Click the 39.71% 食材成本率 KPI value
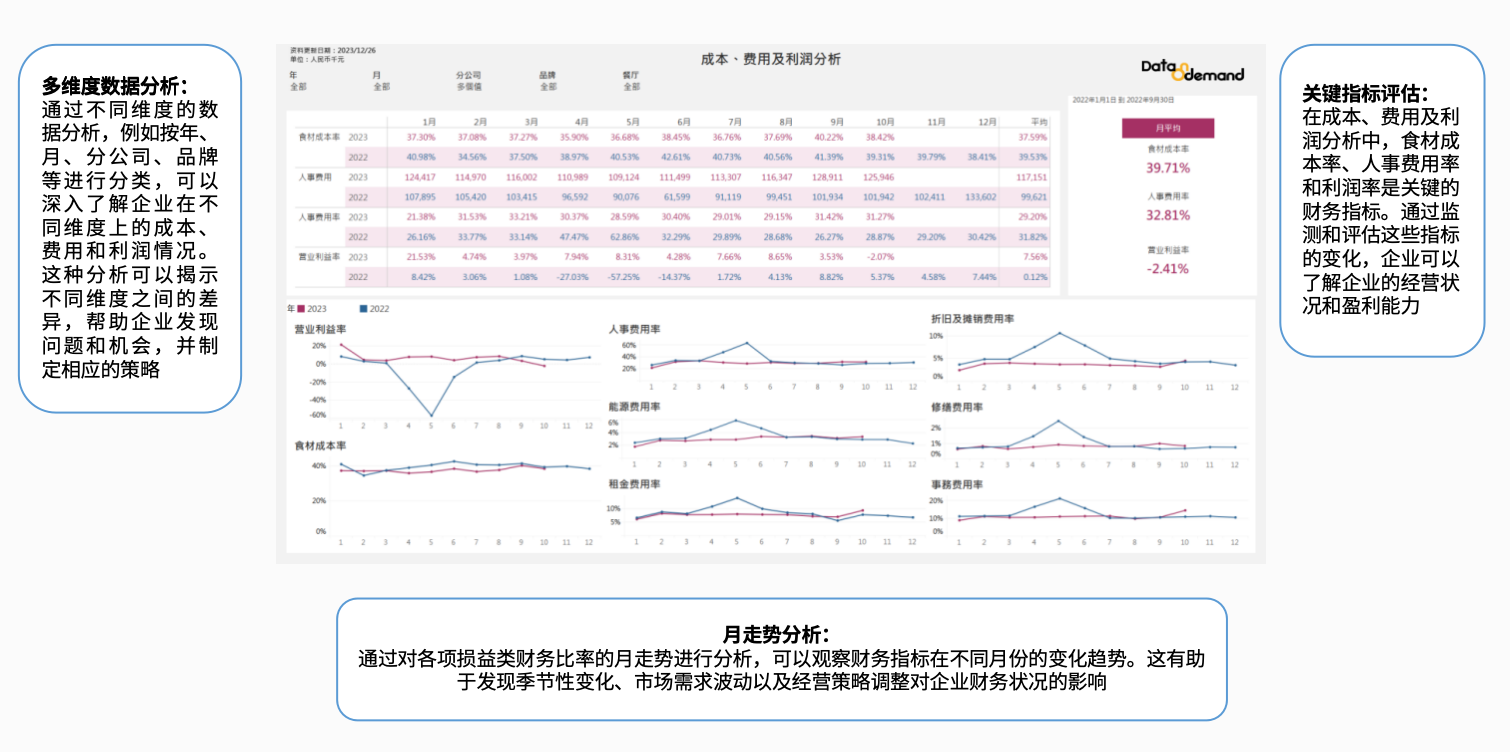The height and width of the screenshot is (752, 1510). [1167, 168]
